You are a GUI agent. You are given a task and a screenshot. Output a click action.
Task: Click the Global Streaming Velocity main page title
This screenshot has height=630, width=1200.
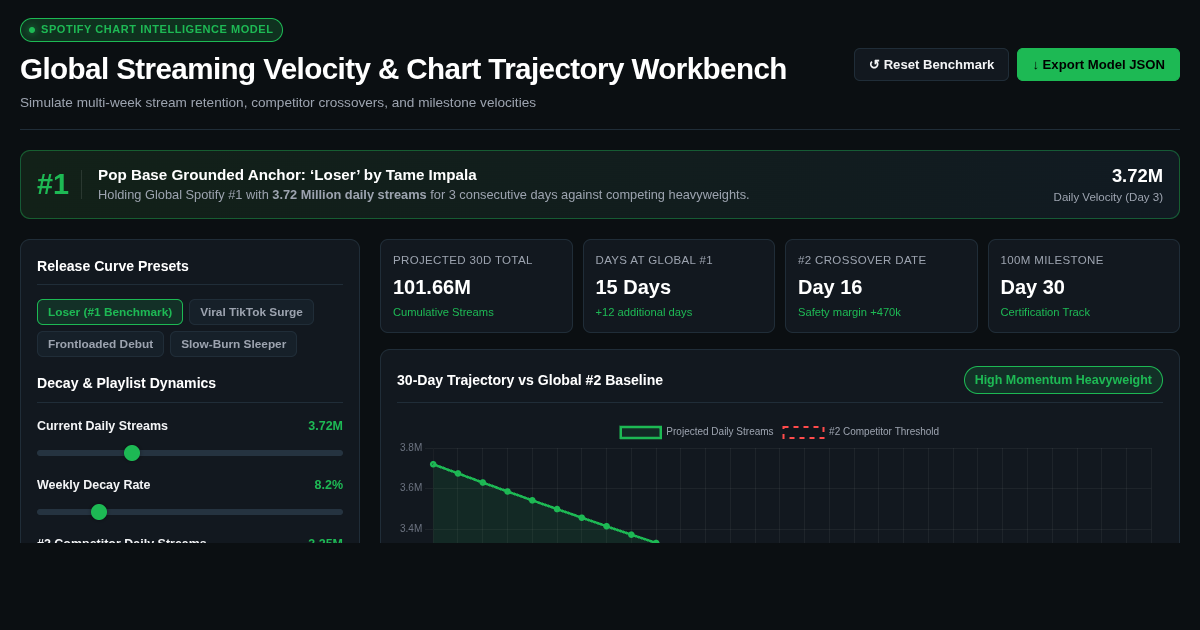403,69
